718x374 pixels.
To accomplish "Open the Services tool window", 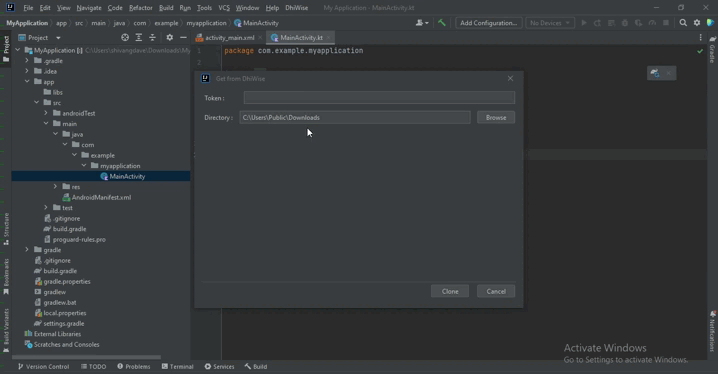I will tap(219, 367).
